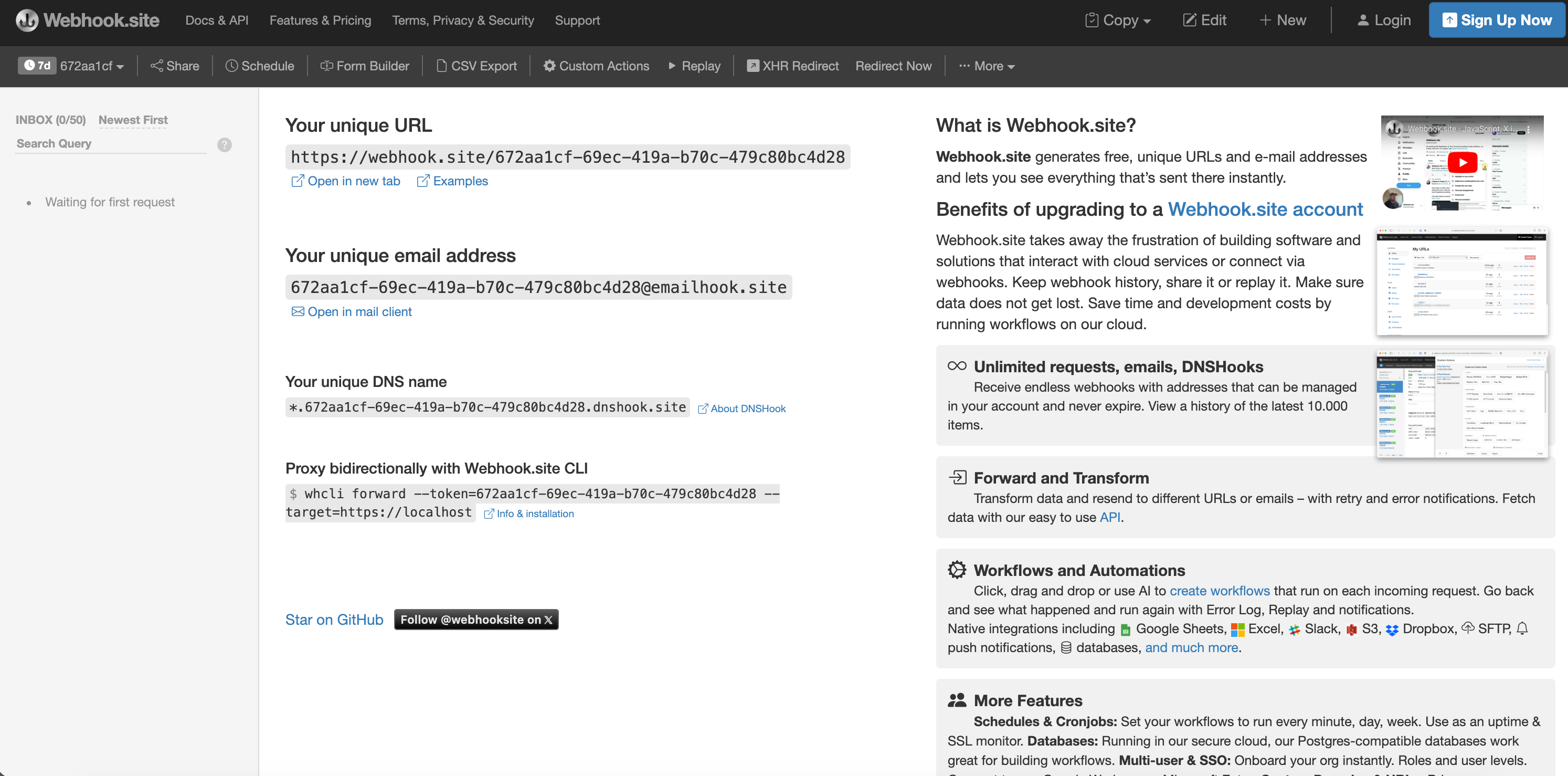Expand the Copy dropdown menu
The image size is (1568, 776).
point(1118,20)
